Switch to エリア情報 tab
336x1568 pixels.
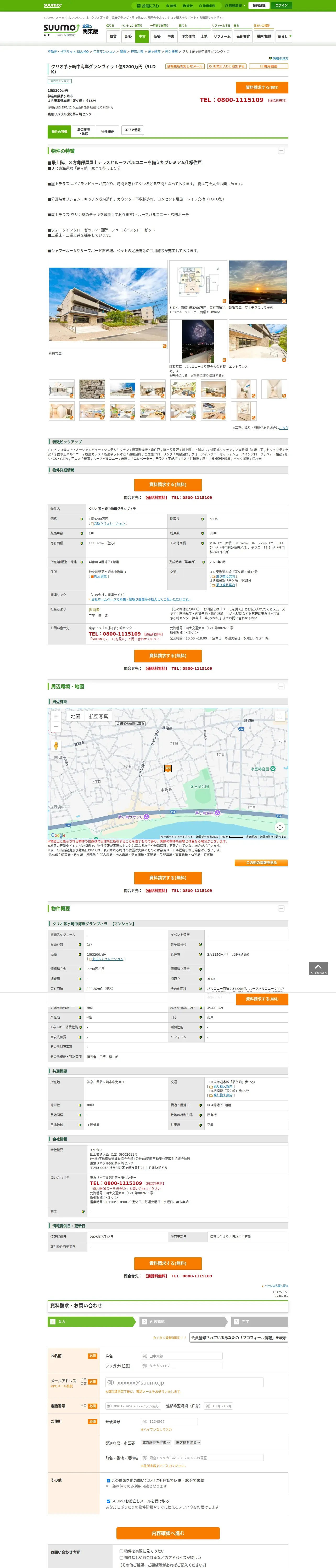click(x=132, y=130)
